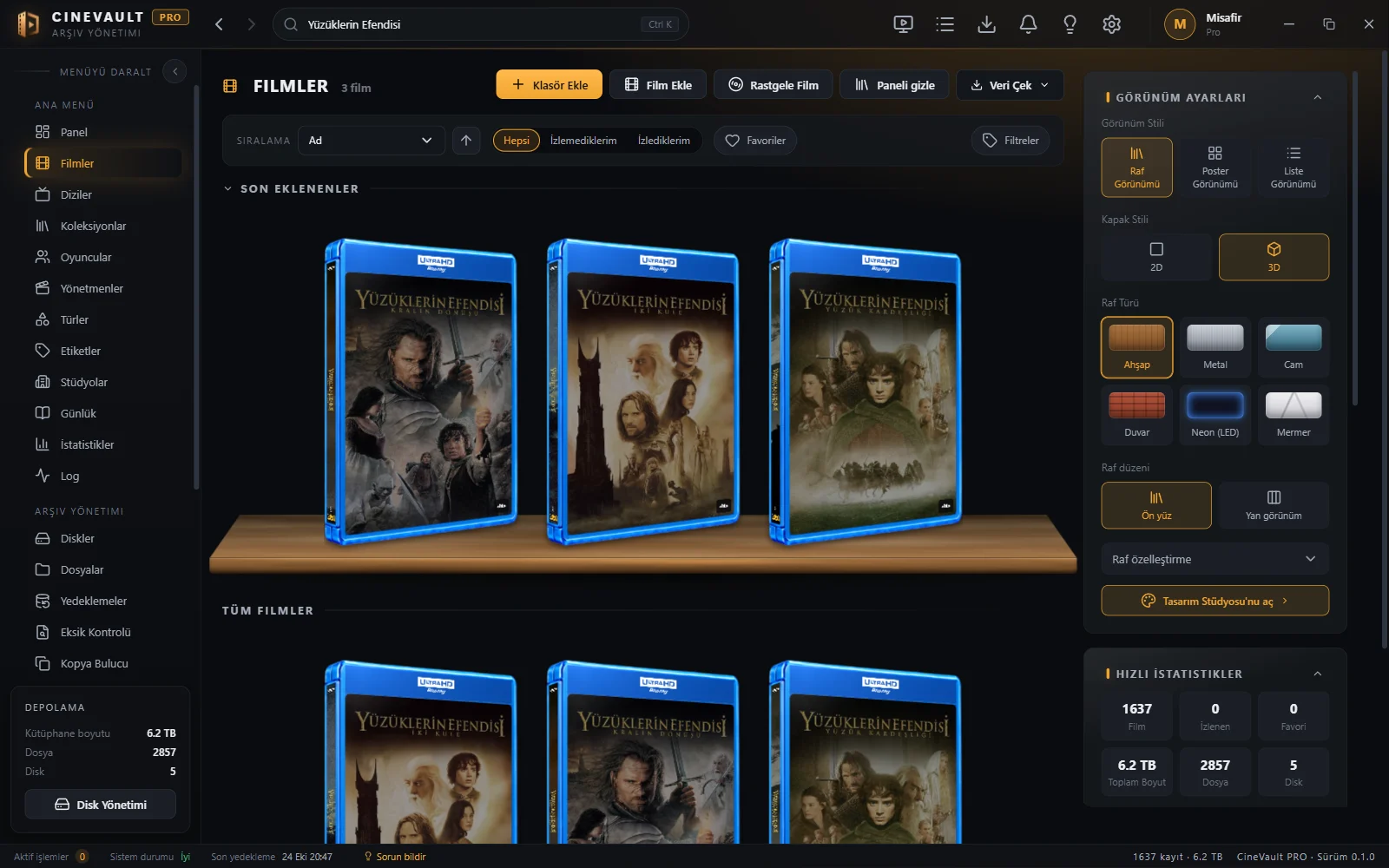Screen dimensions: 1389x868
Task: Choose the Neon (LED) shelf swatch
Action: [1215, 415]
